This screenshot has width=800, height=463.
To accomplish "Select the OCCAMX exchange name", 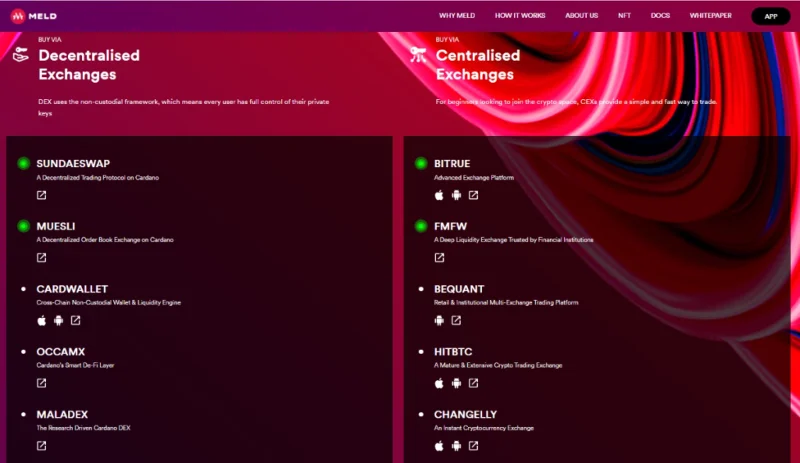I will tap(61, 352).
